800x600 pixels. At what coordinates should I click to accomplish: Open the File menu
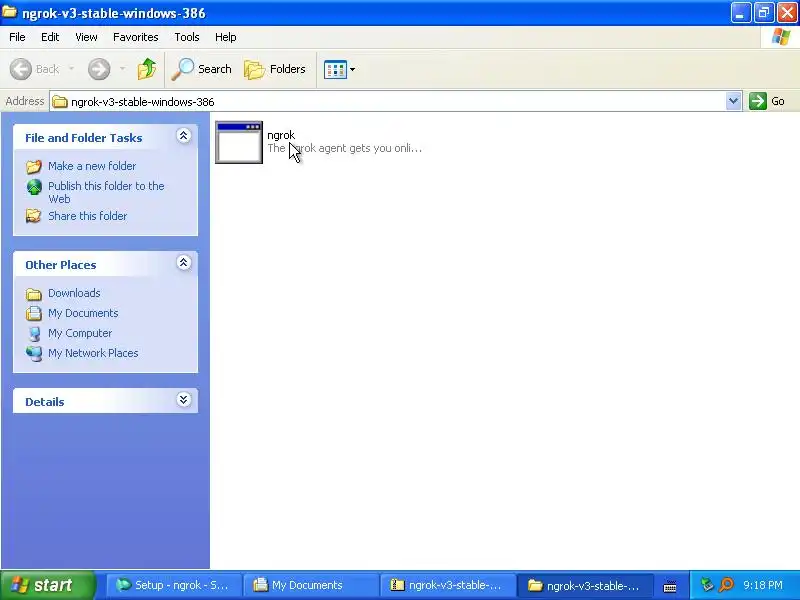tap(17, 37)
